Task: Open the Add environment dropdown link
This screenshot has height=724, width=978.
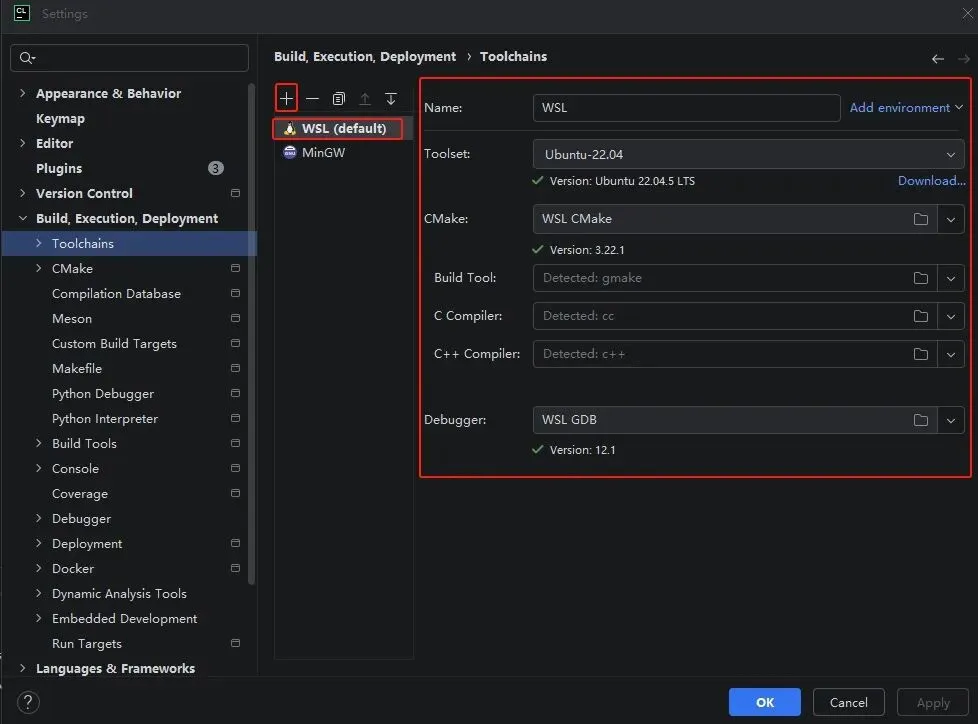Action: point(906,108)
